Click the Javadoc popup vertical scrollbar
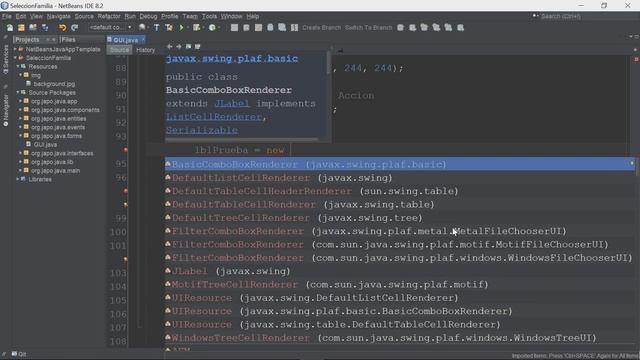This screenshot has height=360, width=640. [329, 63]
